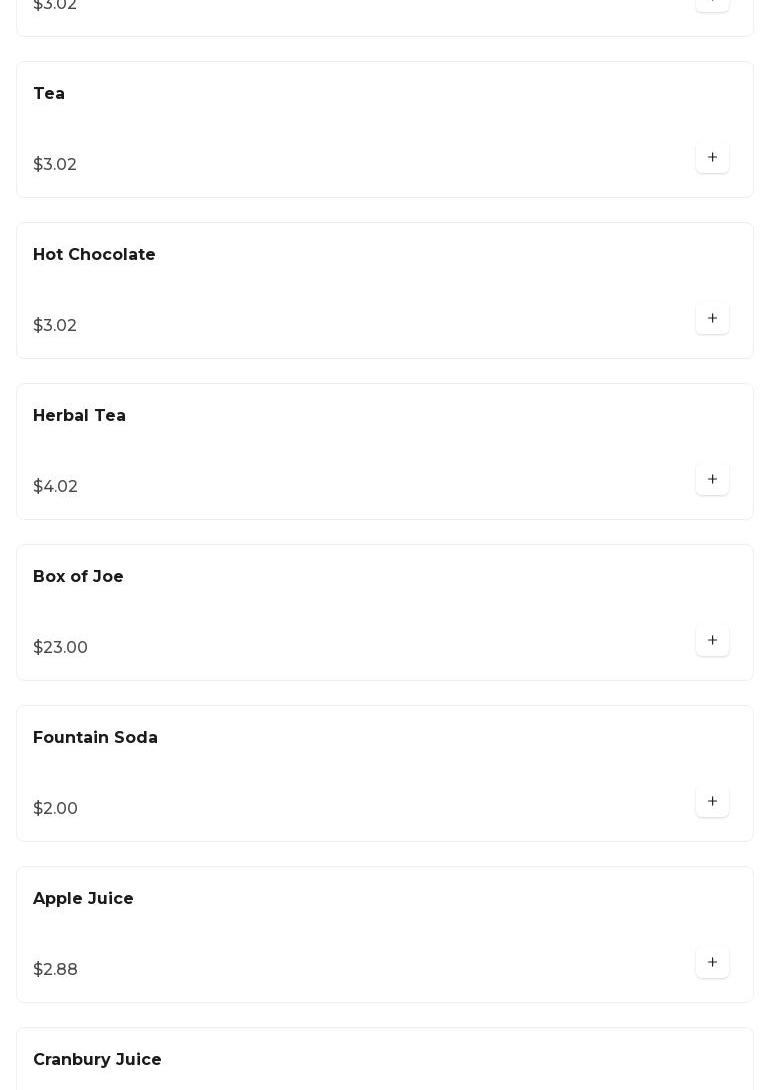Screen dimensions: 770x1090
Task: Click the $3.02 price under Tea
Action: click(55, 164)
